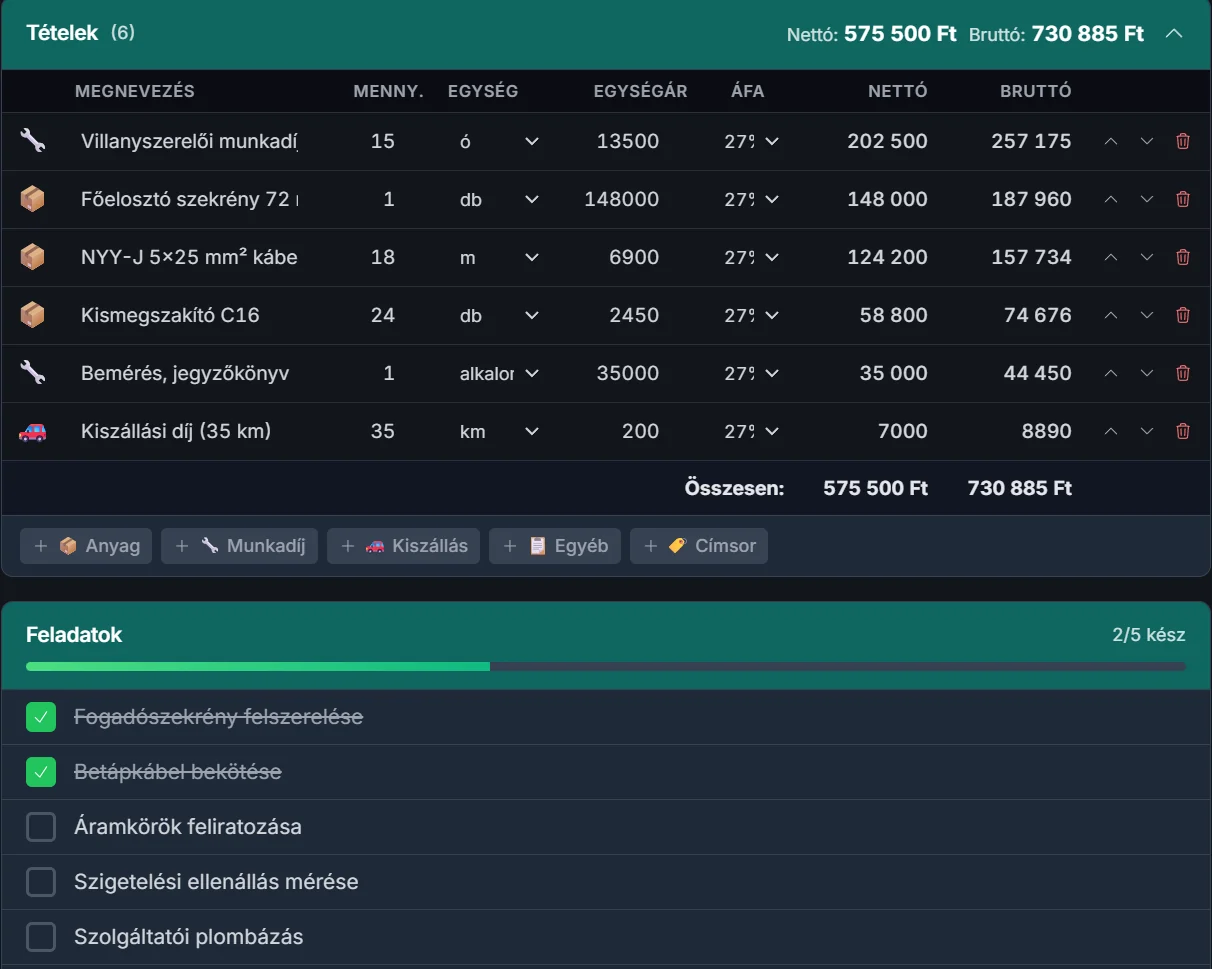The image size is (1212, 969).
Task: Click the wrench icon of Bemérés, jegyzőkönyv
Action: pyautogui.click(x=33, y=373)
